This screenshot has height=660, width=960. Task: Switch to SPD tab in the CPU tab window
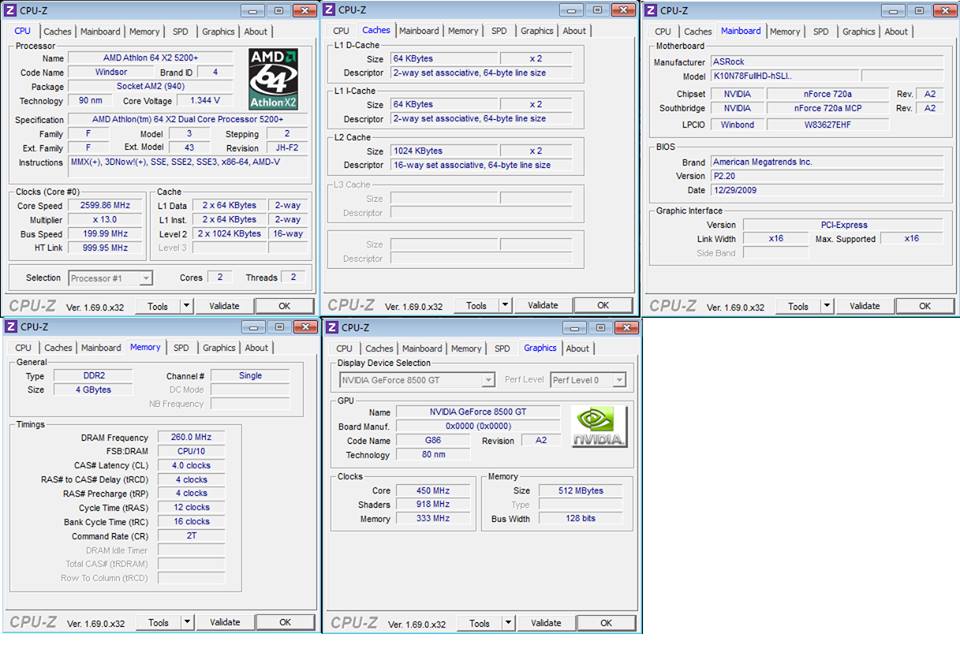coord(180,31)
